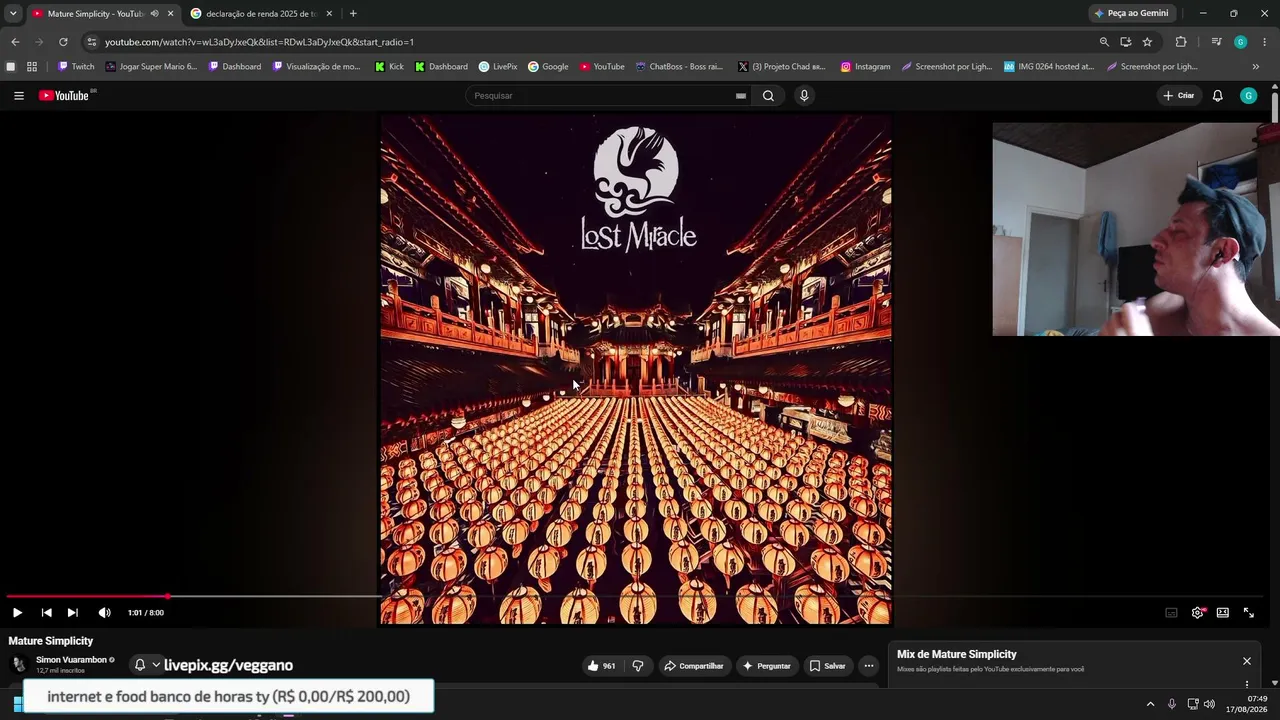Toggle subtitles in the video player
The height and width of the screenshot is (720, 1280).
[x=1171, y=612]
